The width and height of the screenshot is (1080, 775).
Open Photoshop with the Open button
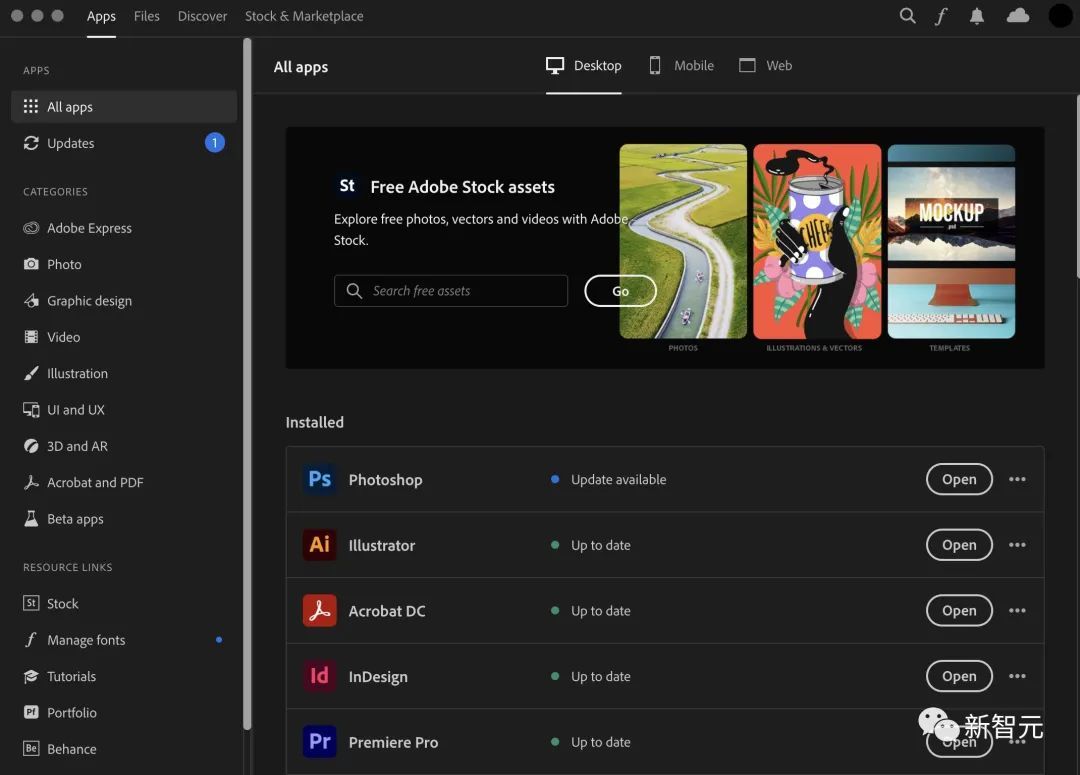pos(958,479)
